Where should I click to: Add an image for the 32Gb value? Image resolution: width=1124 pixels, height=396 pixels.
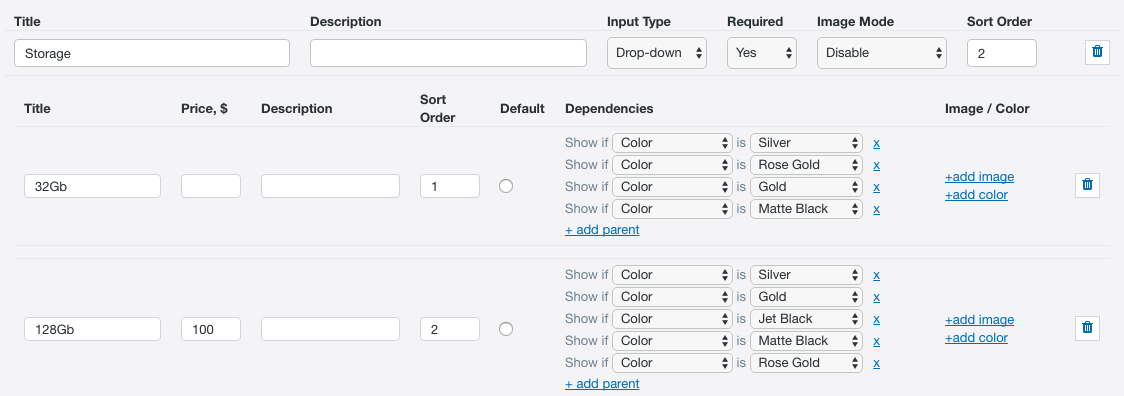coord(979,177)
